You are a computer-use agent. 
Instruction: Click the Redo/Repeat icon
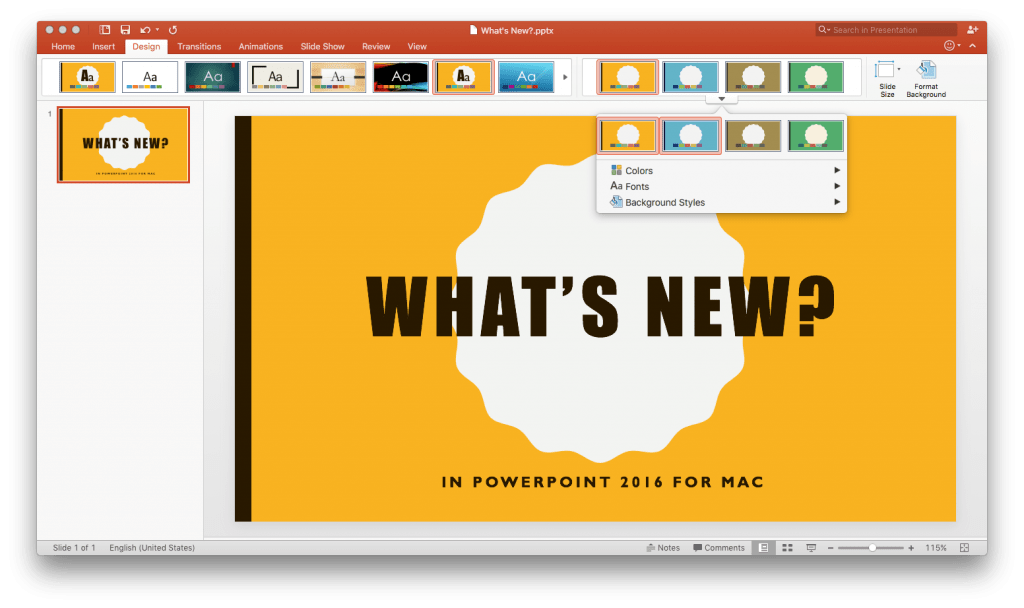click(x=173, y=29)
